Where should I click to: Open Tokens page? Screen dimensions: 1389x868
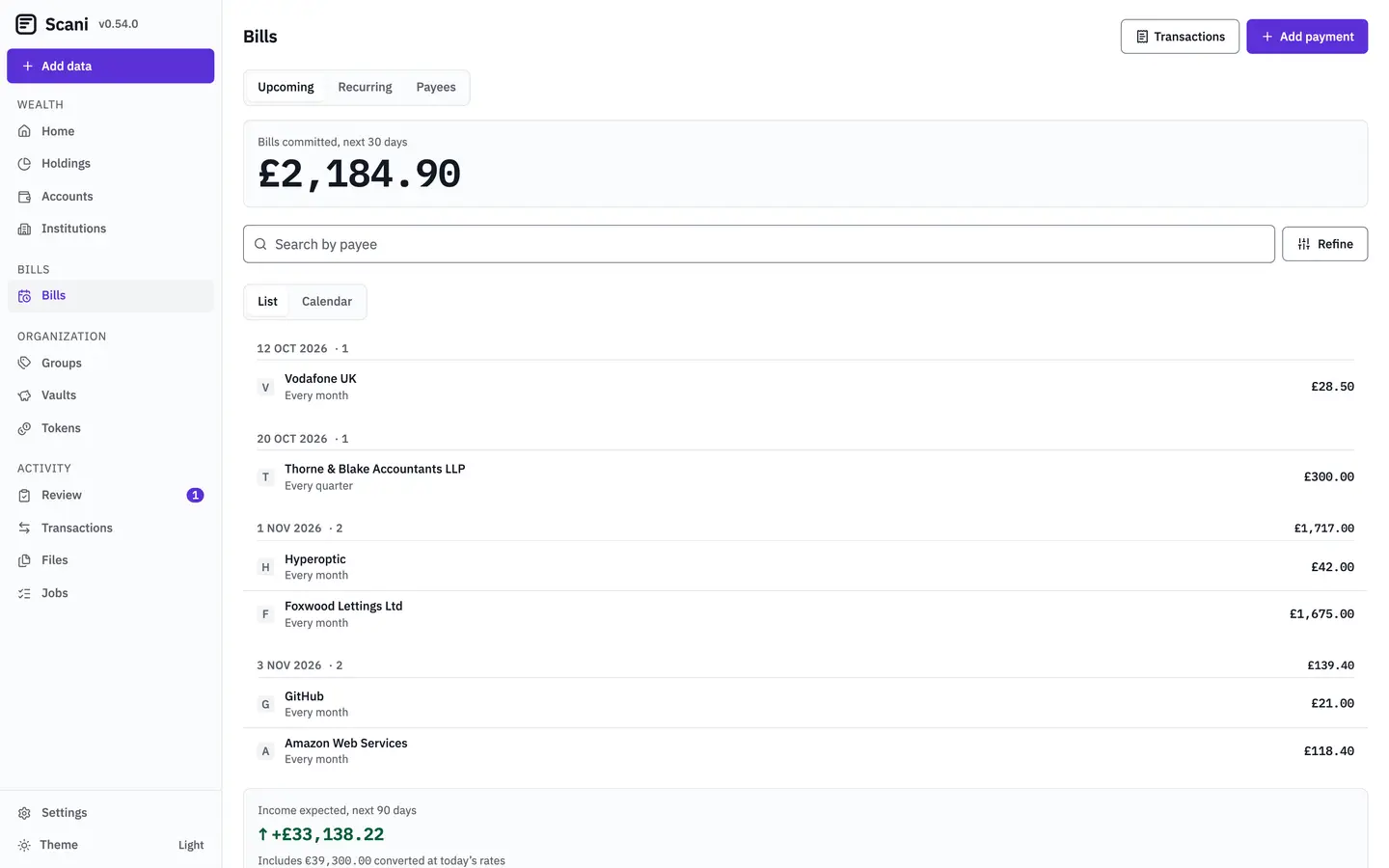(110, 428)
